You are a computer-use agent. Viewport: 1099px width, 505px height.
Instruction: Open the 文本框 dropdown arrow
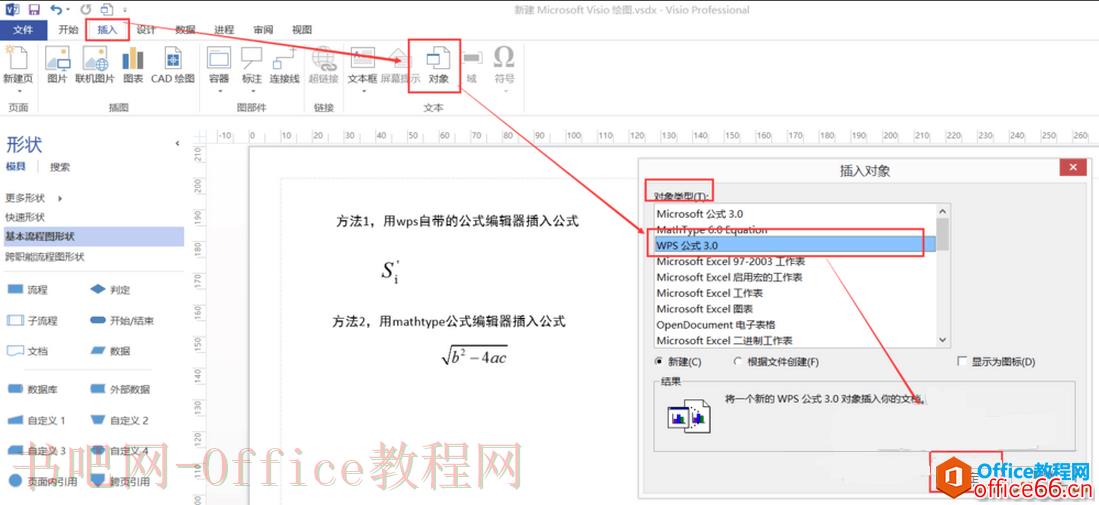click(x=363, y=90)
